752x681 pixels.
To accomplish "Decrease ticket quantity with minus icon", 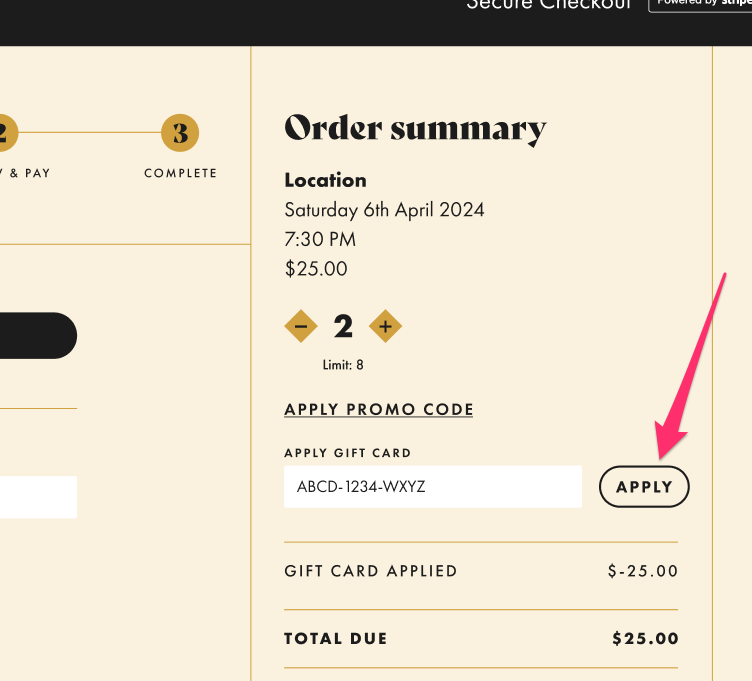I will tap(301, 326).
